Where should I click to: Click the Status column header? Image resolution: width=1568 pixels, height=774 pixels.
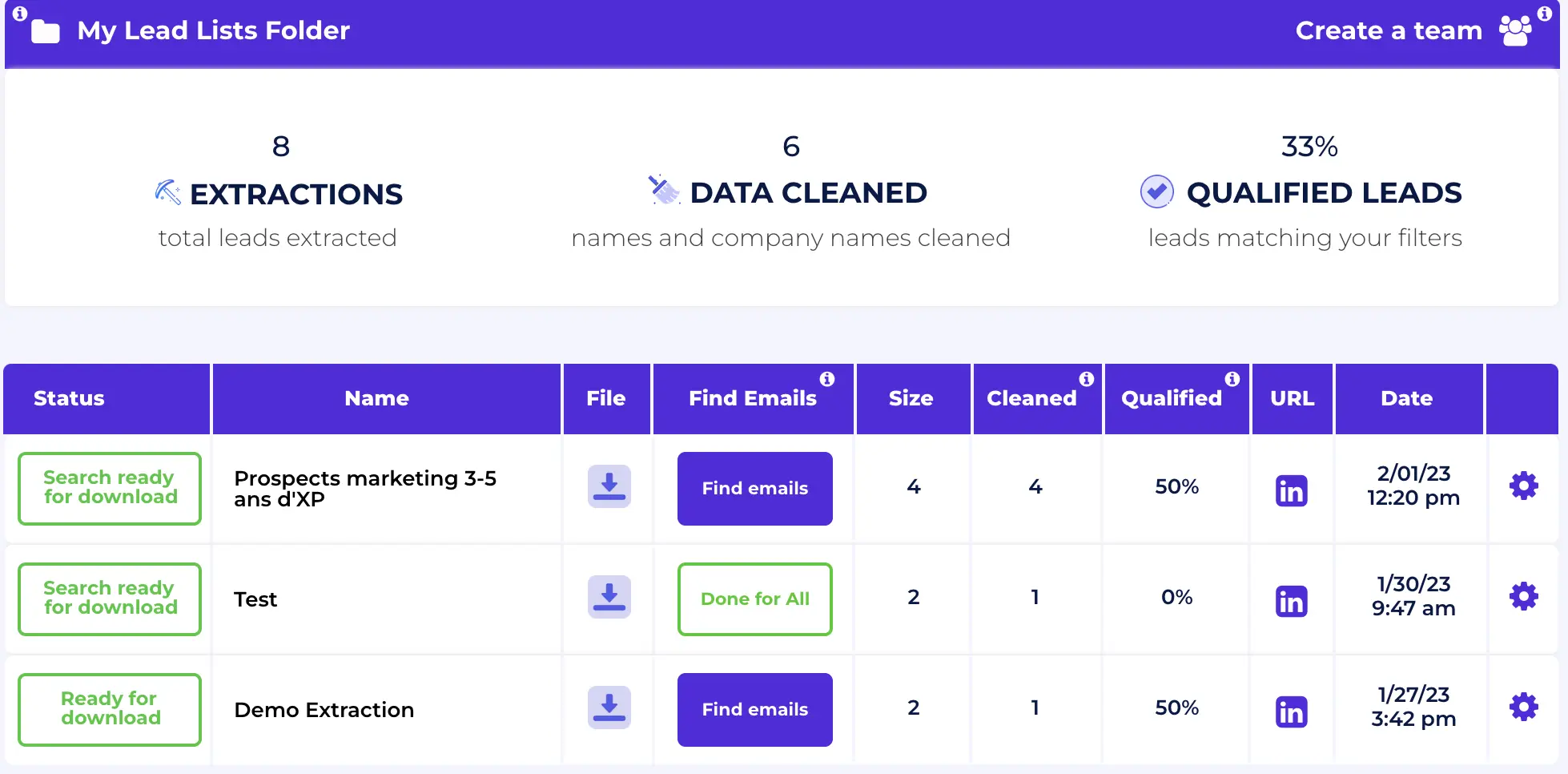pyautogui.click(x=107, y=399)
